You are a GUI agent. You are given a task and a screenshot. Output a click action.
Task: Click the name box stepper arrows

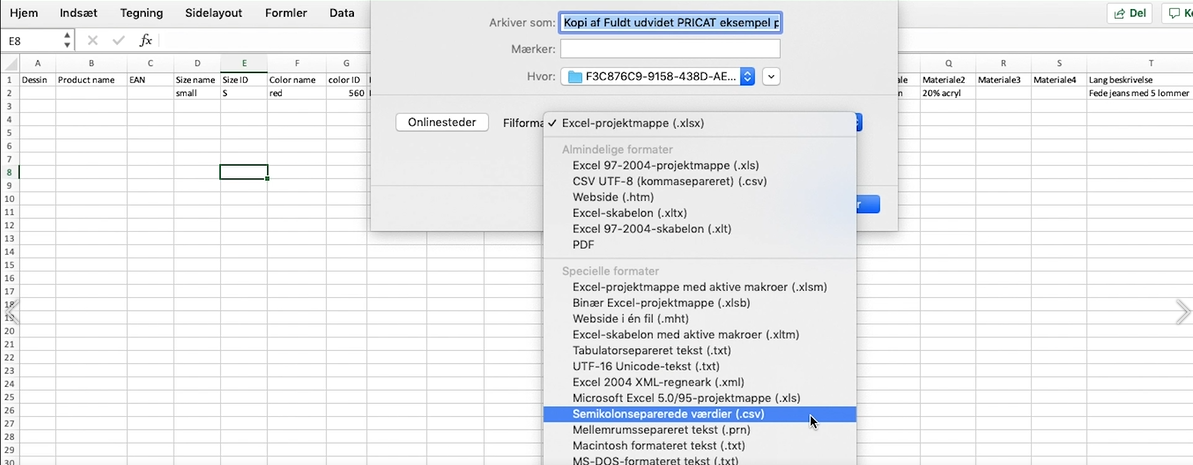pos(67,41)
